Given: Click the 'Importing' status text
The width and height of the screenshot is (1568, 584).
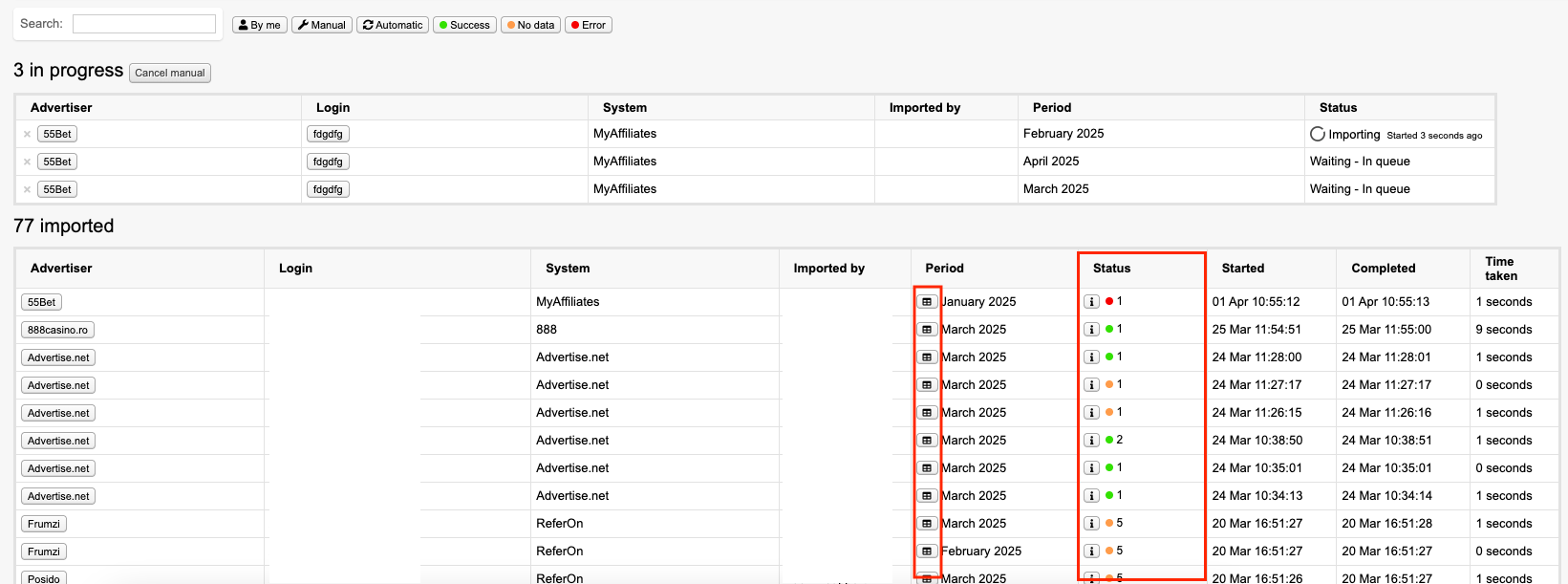Looking at the screenshot, I should (x=1354, y=135).
